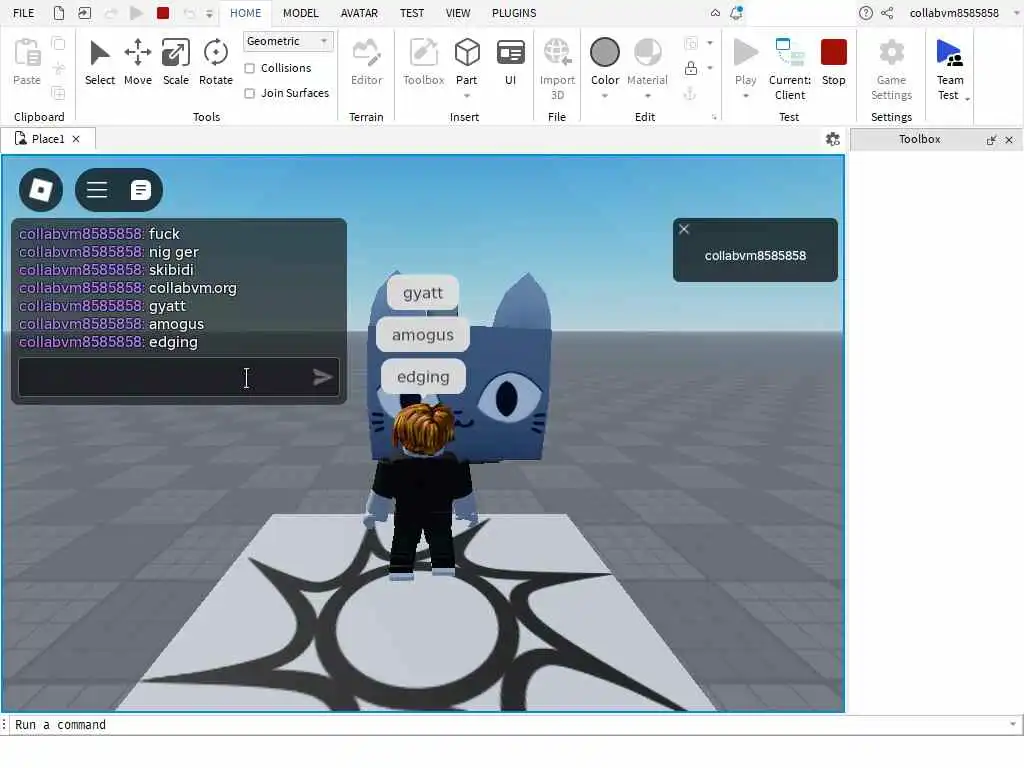The height and width of the screenshot is (768, 1024).
Task: Click the collabvm.org chat message
Action: [x=128, y=288]
